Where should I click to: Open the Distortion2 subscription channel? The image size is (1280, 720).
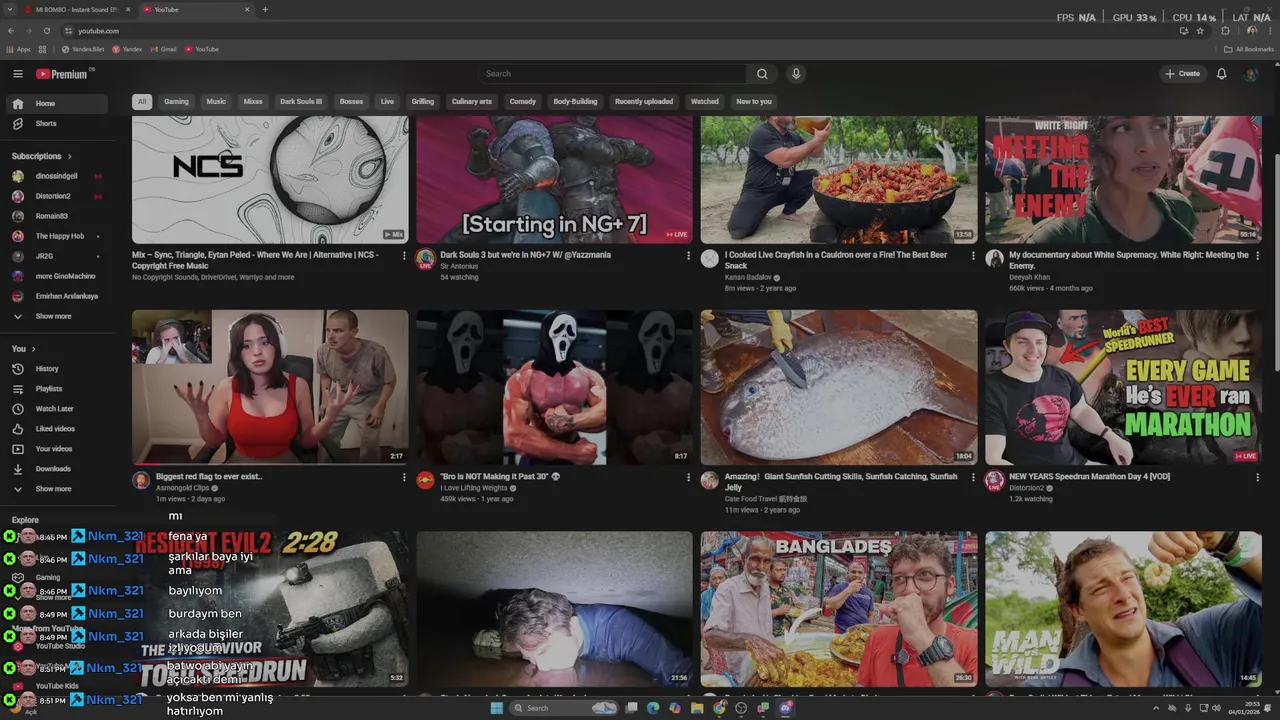(x=58, y=196)
